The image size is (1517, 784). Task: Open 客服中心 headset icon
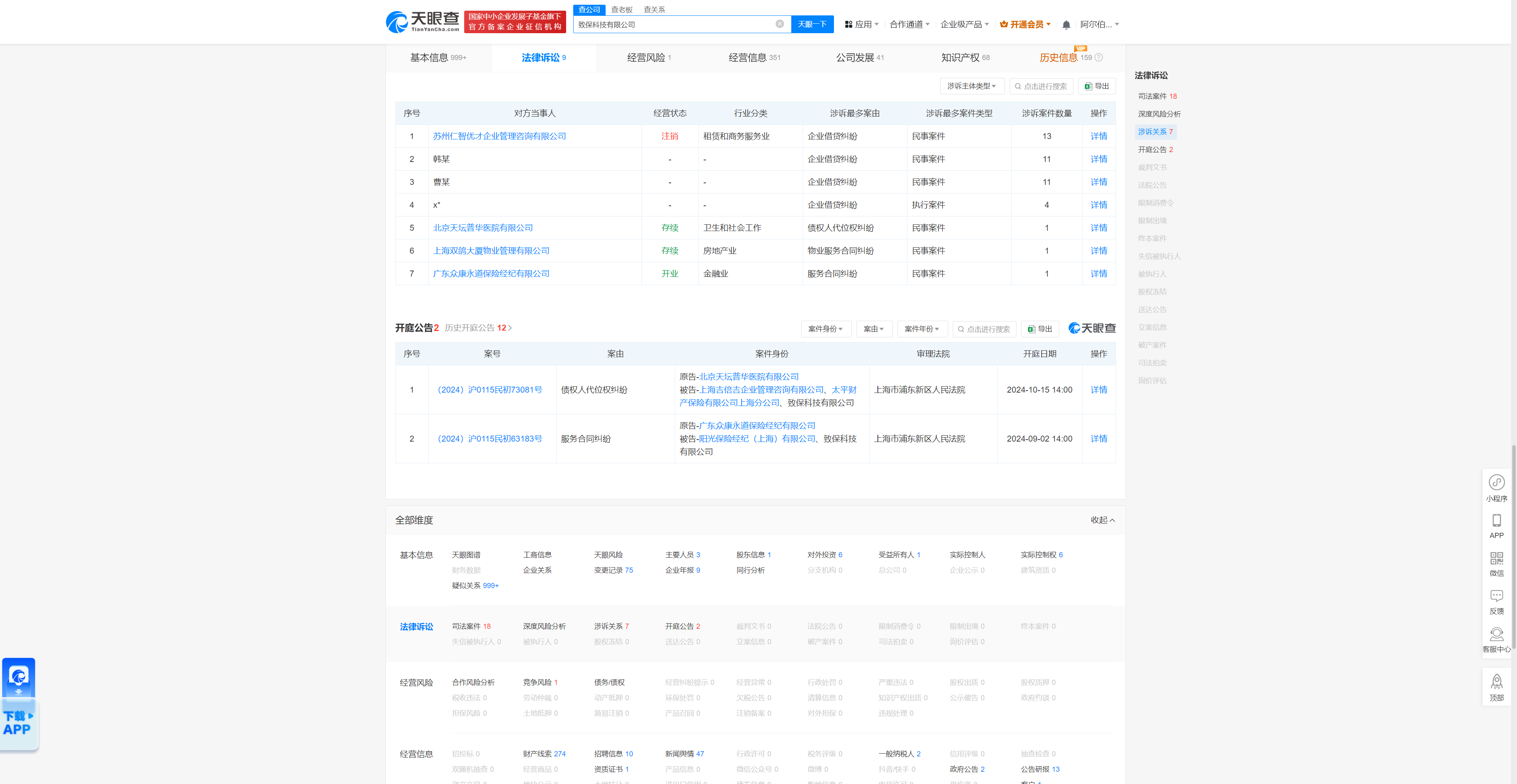pyautogui.click(x=1496, y=634)
